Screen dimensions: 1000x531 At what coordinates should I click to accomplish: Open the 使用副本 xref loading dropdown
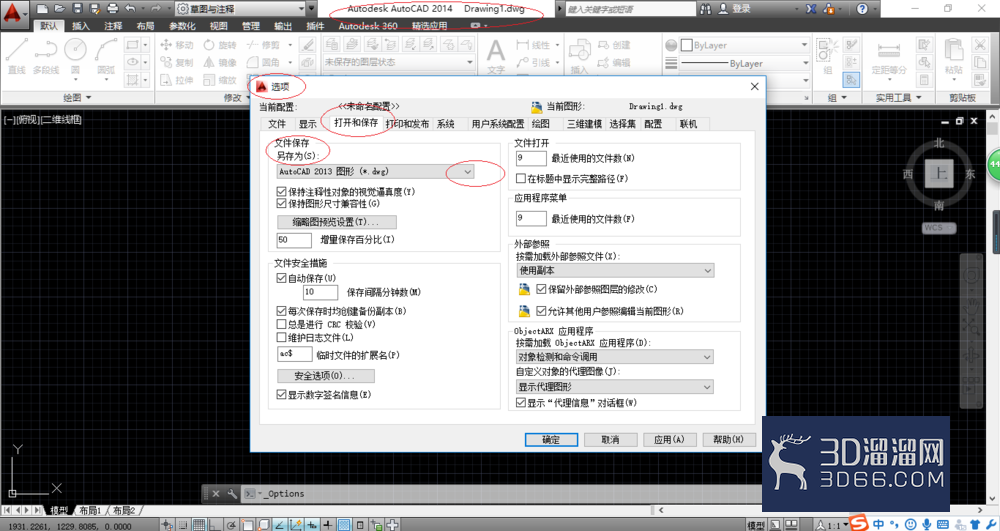click(x=615, y=270)
